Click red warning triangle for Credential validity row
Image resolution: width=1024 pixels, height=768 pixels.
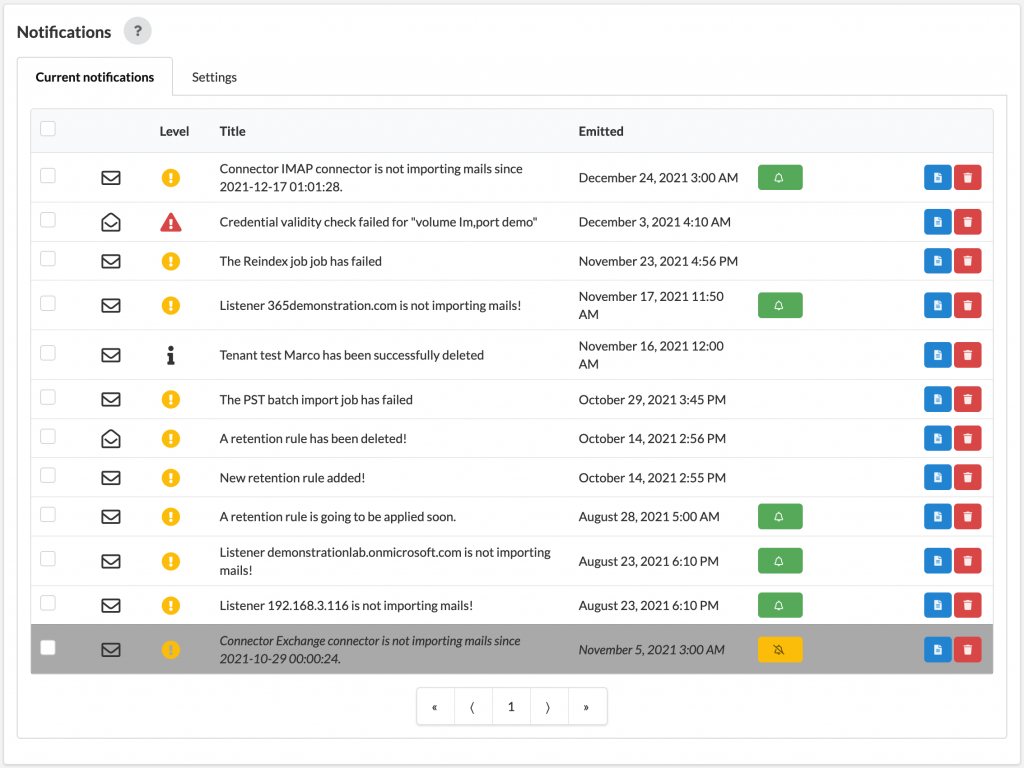pos(170,222)
